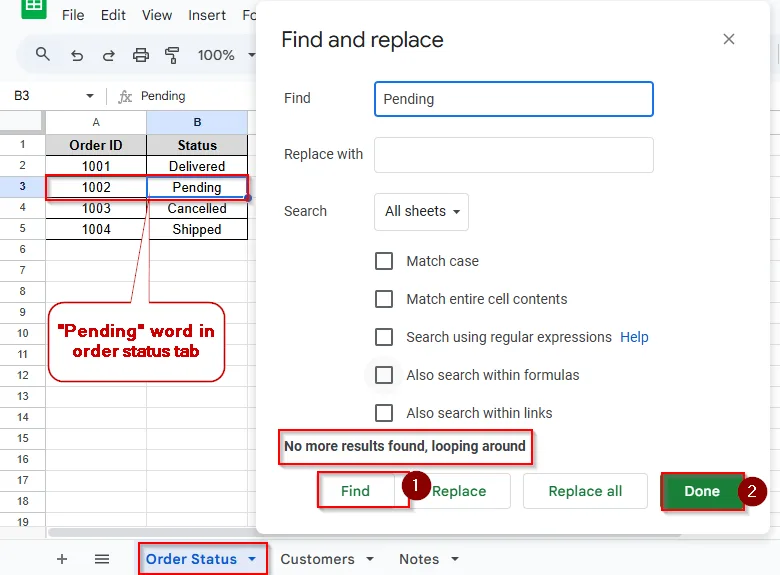Viewport: 780px width, 575px height.
Task: Open the all sheets list icon
Action: tap(102, 559)
